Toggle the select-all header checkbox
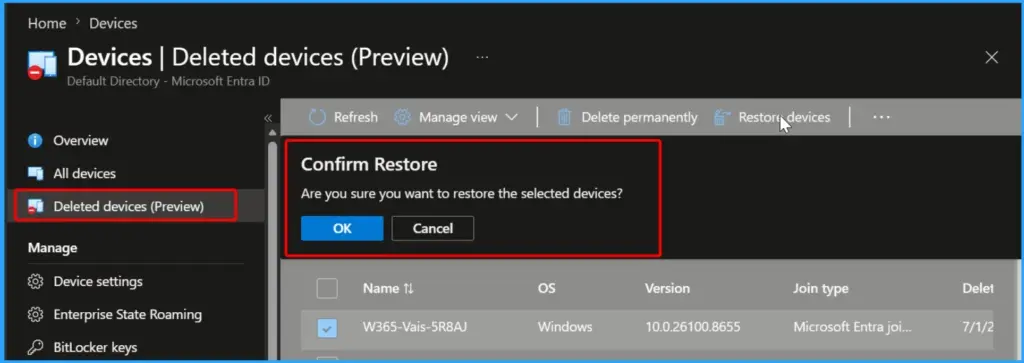 [327, 288]
